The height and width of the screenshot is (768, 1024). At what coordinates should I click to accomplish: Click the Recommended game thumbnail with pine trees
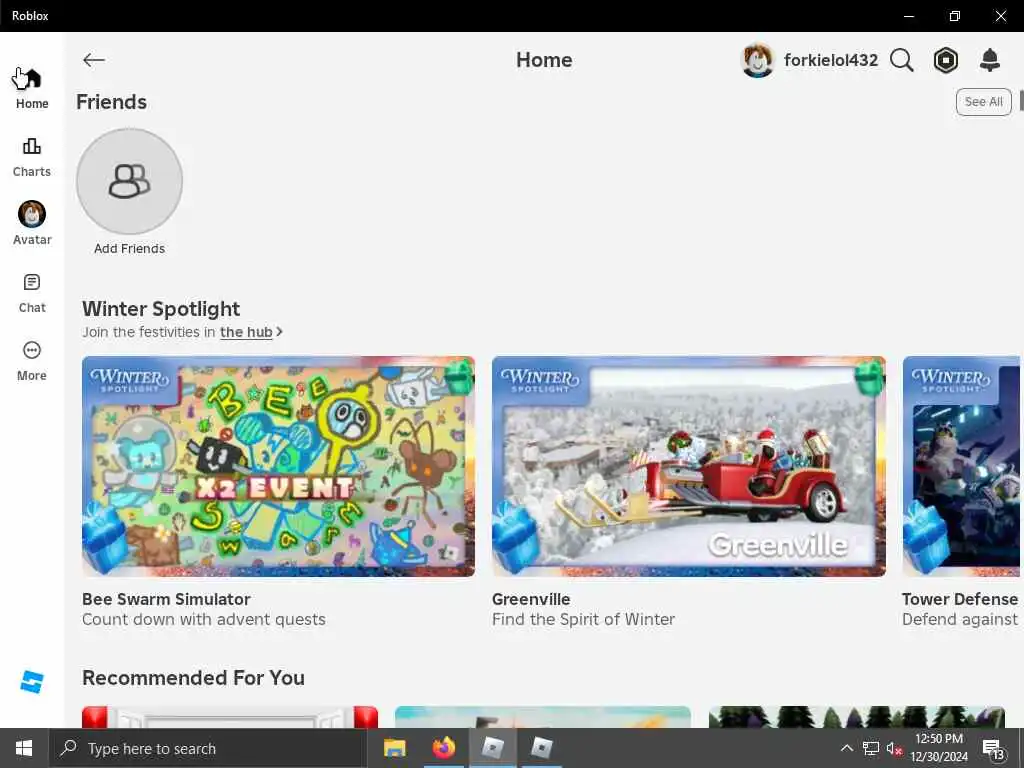click(x=857, y=717)
